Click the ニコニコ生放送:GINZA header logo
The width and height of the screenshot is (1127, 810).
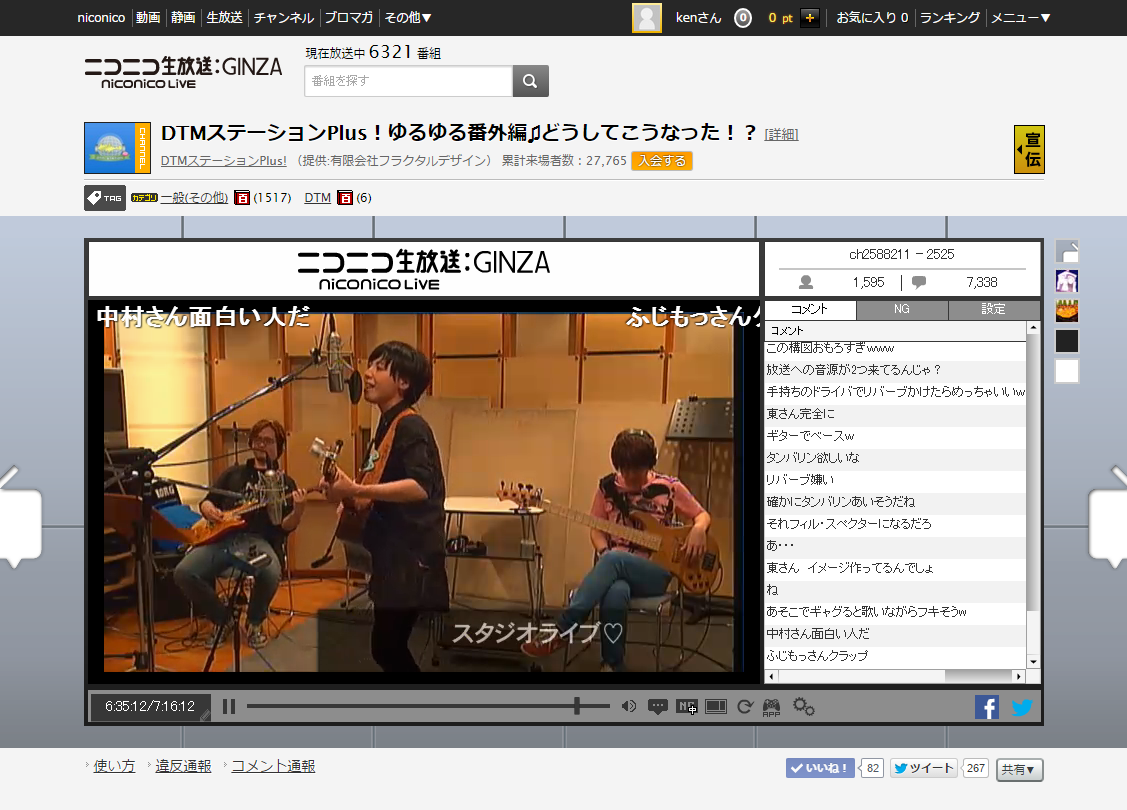coord(183,72)
